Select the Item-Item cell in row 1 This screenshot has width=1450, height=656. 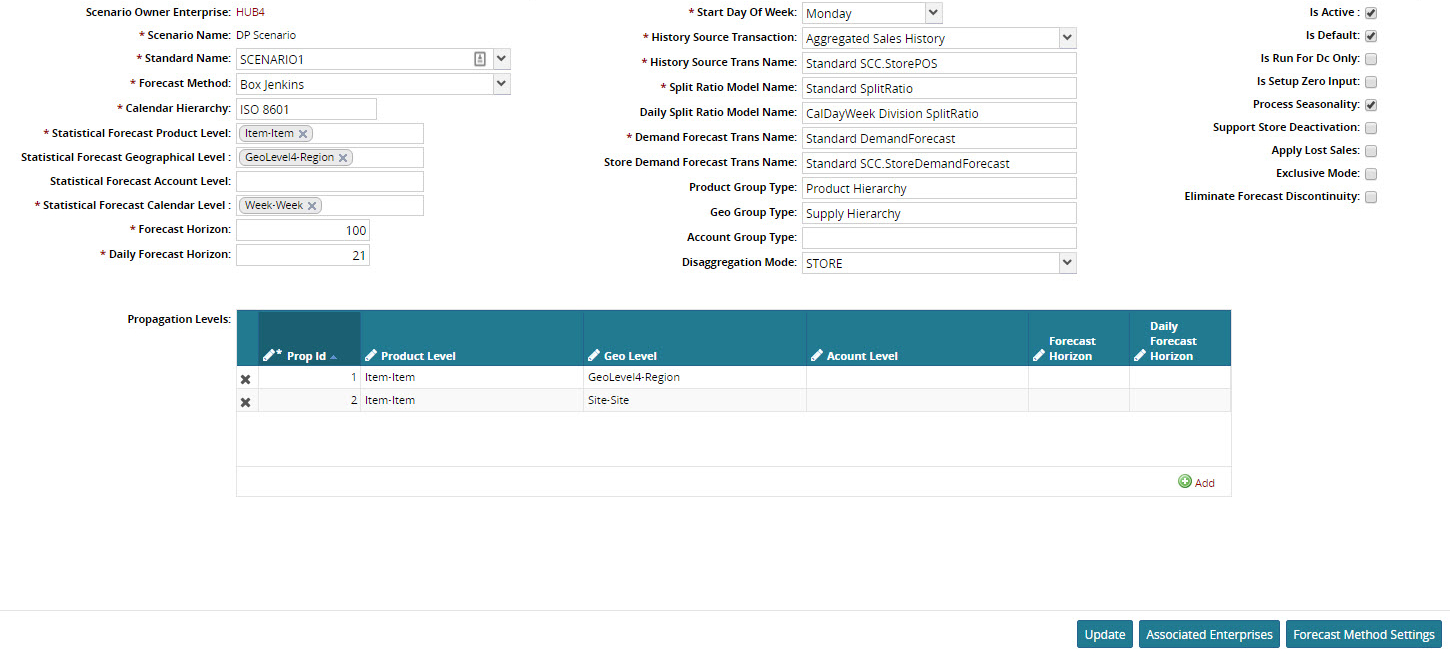(472, 377)
